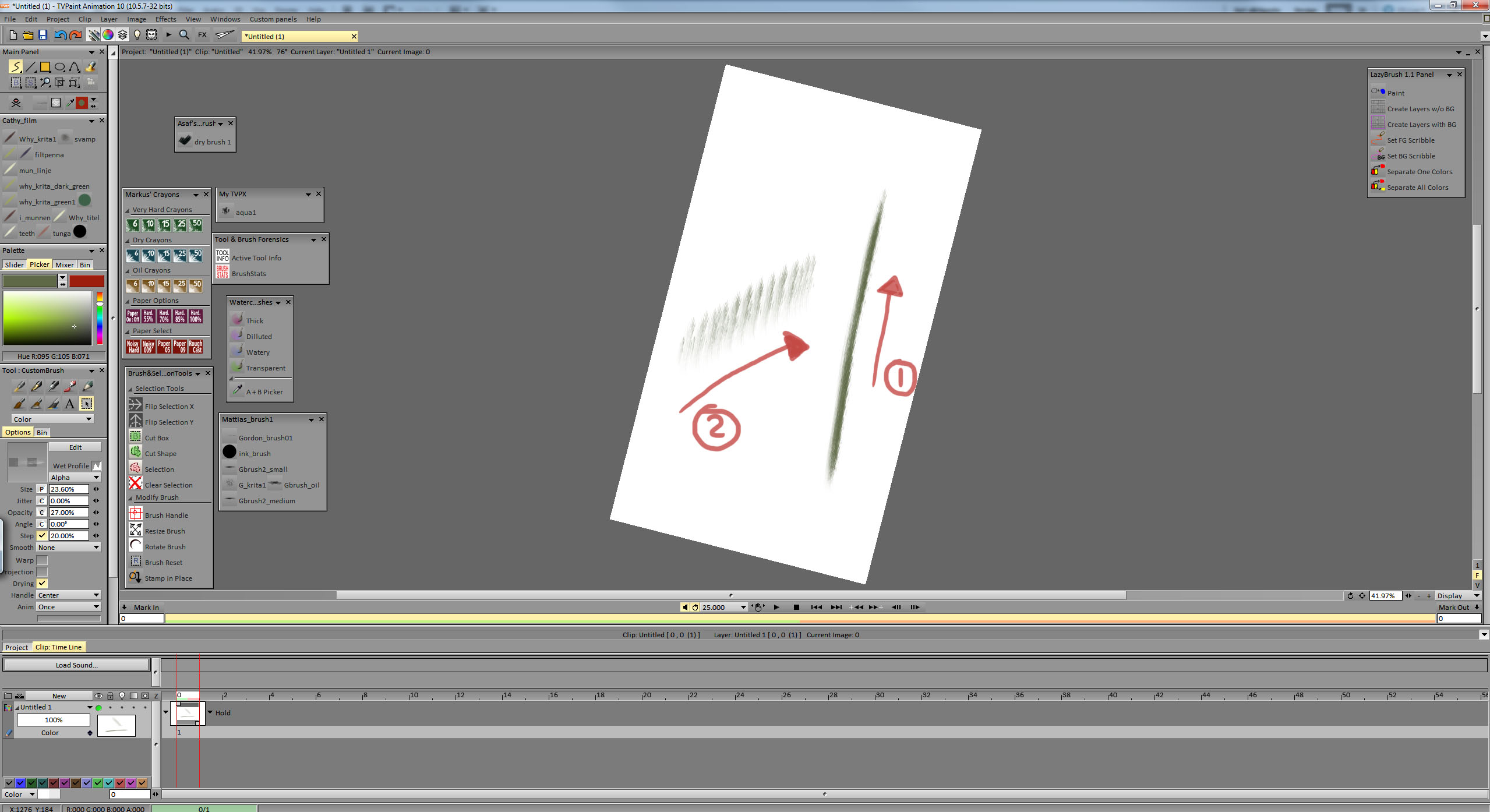The height and width of the screenshot is (812, 1490).
Task: Undo the last action
Action: (60, 35)
